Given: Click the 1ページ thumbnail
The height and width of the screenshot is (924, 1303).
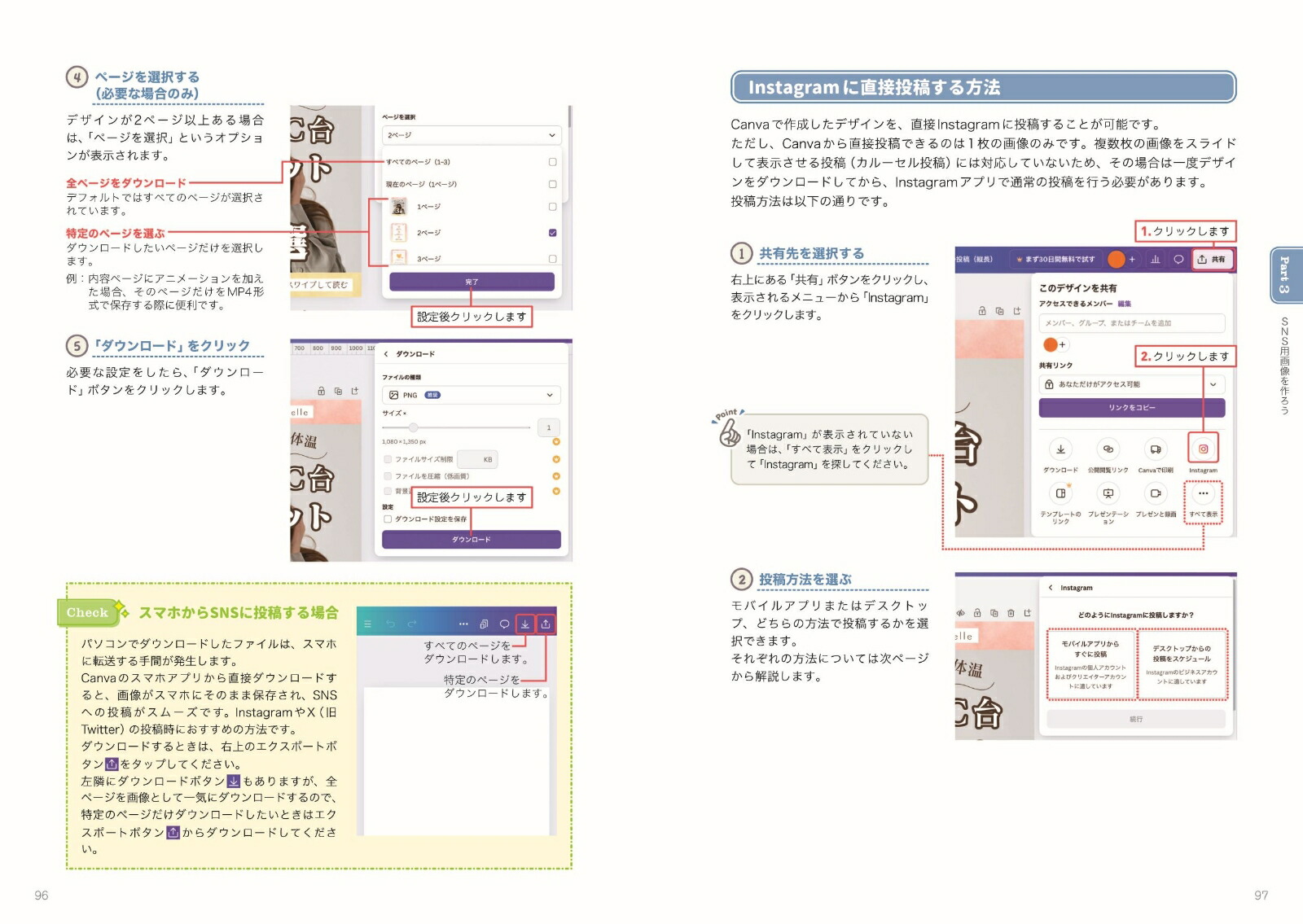Looking at the screenshot, I should pos(399,207).
